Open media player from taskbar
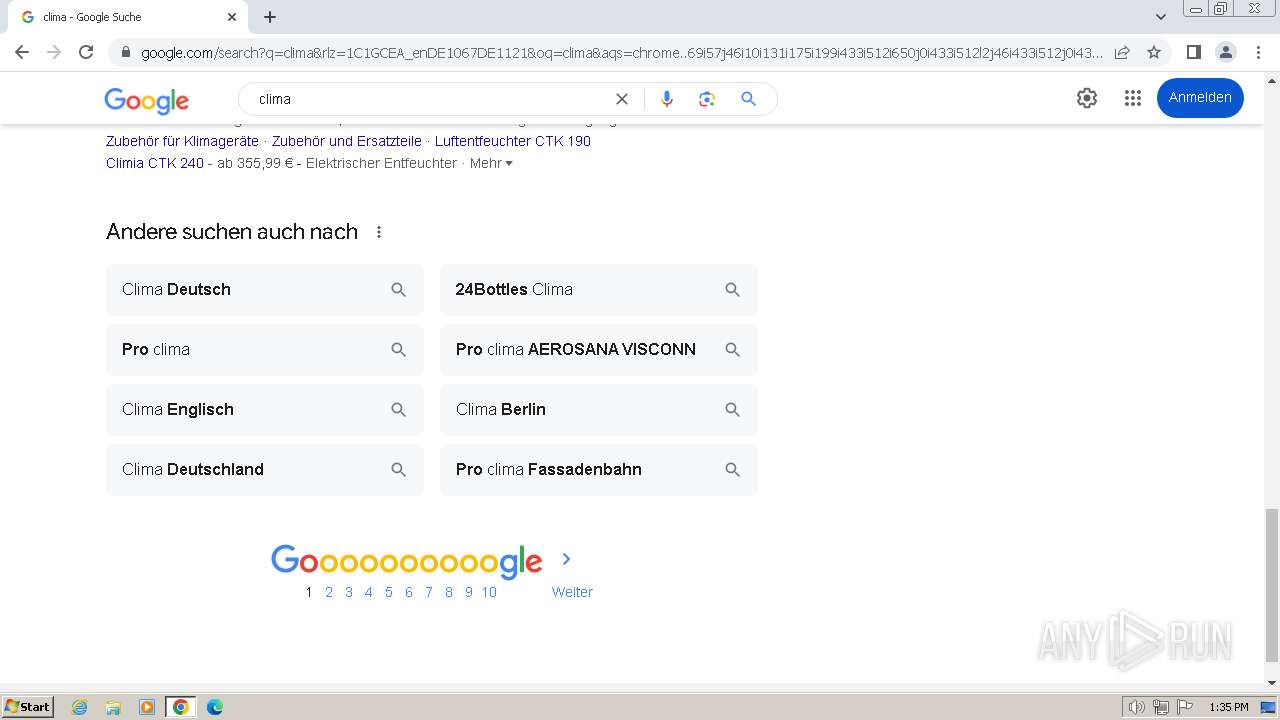The height and width of the screenshot is (720, 1280). click(x=147, y=707)
